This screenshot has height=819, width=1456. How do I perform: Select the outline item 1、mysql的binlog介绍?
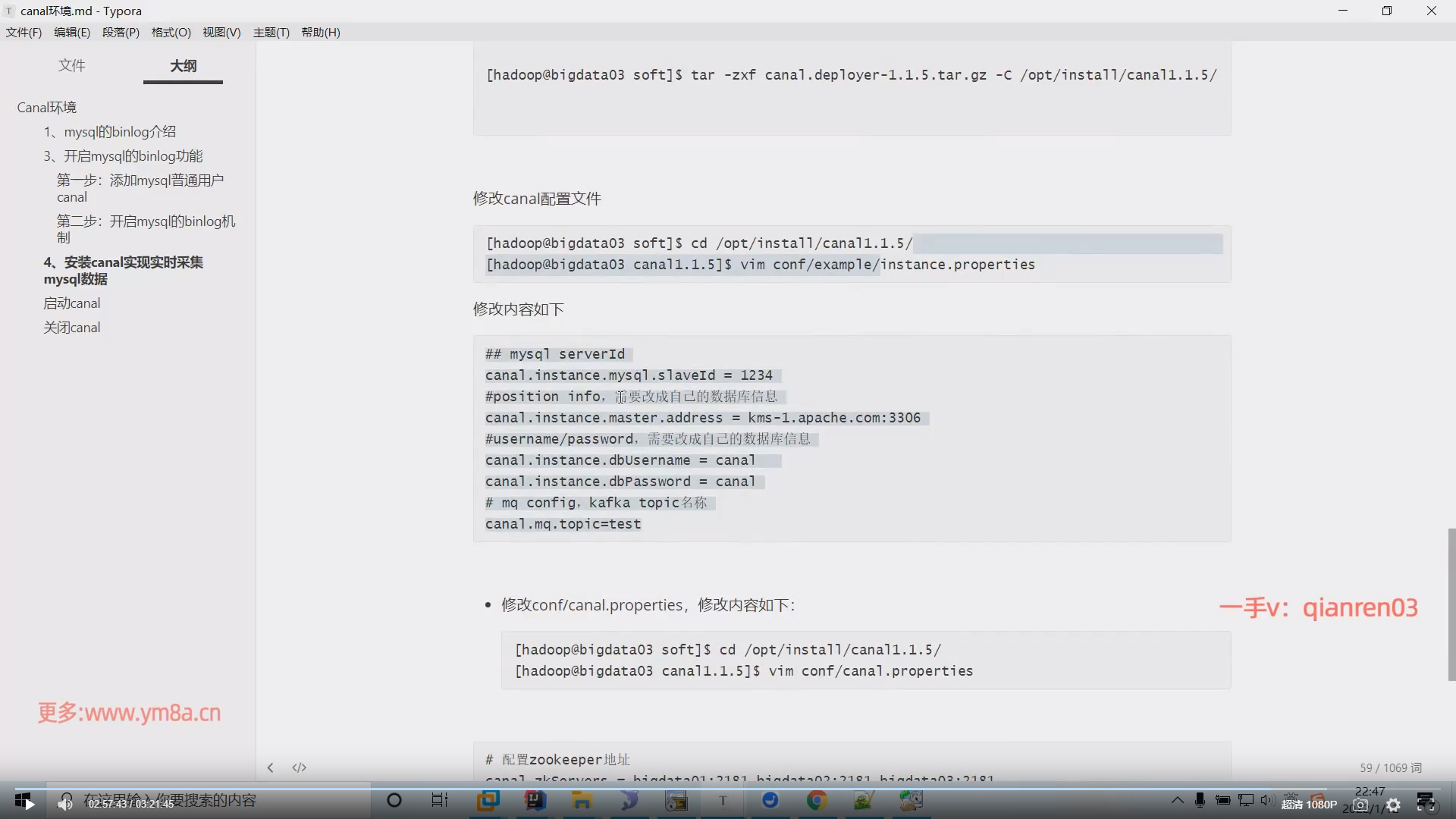[x=110, y=132]
